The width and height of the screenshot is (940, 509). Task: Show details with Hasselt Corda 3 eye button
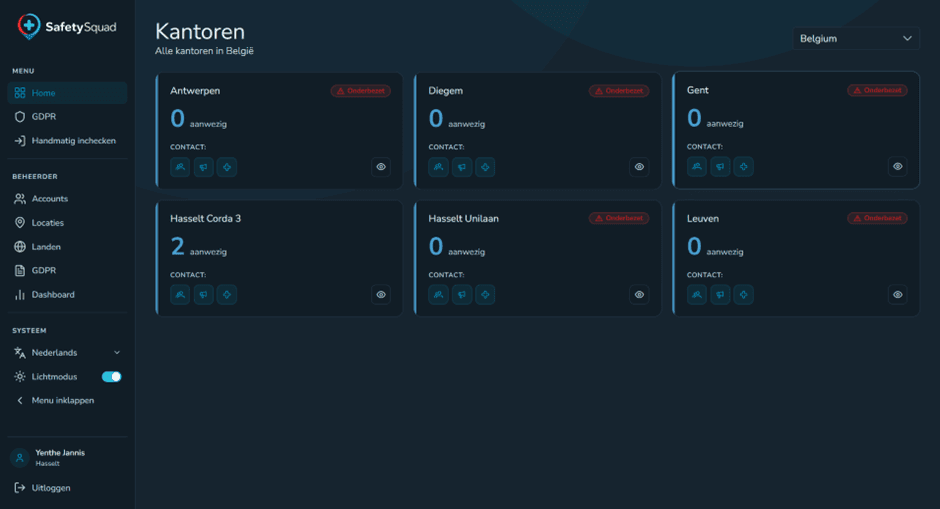tap(381, 295)
